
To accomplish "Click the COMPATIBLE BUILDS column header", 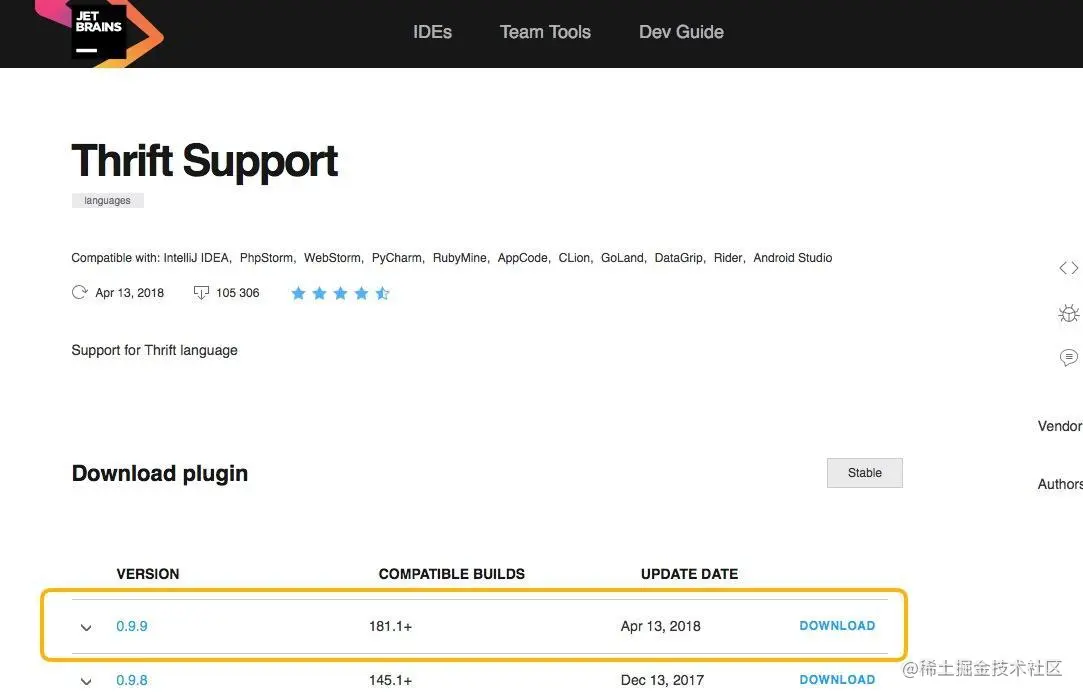I will coord(452,574).
